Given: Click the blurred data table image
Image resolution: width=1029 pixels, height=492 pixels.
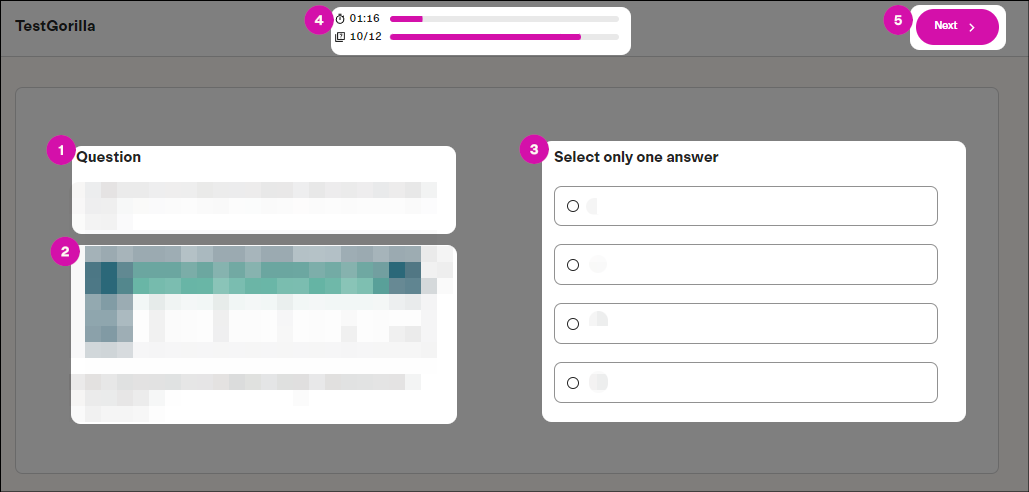Looking at the screenshot, I should pyautogui.click(x=261, y=302).
